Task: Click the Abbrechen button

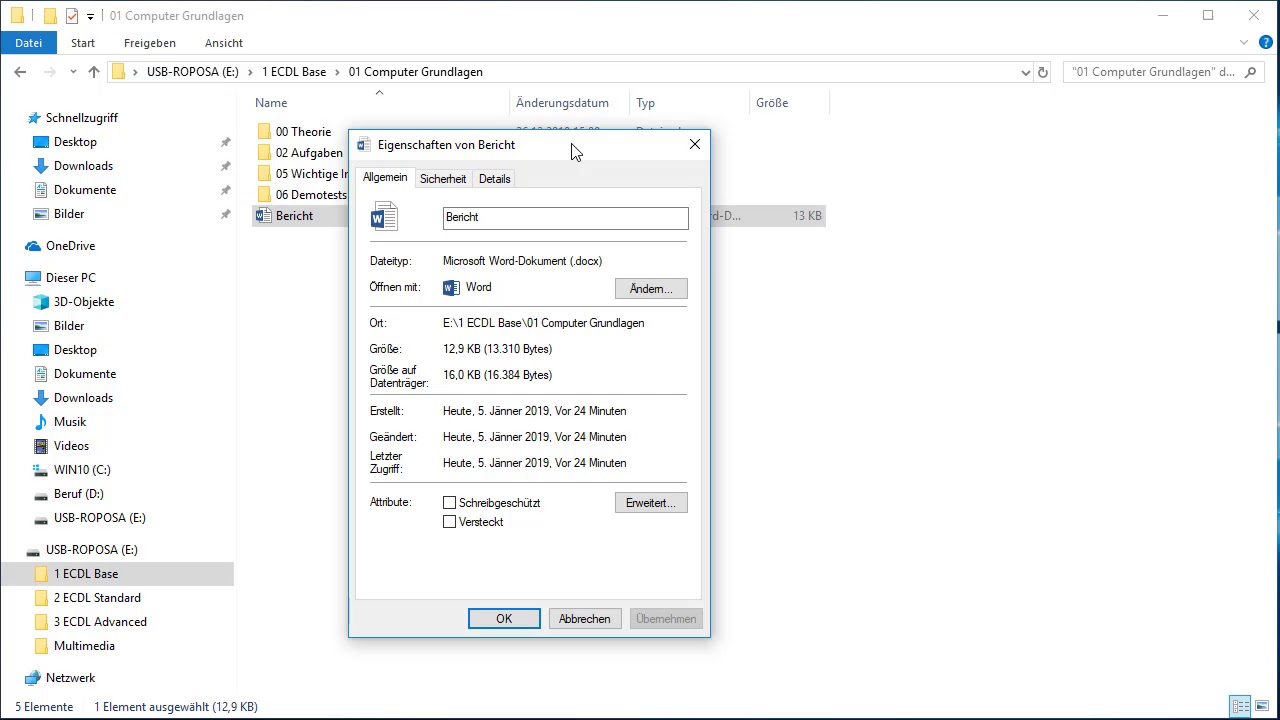Action: [585, 619]
